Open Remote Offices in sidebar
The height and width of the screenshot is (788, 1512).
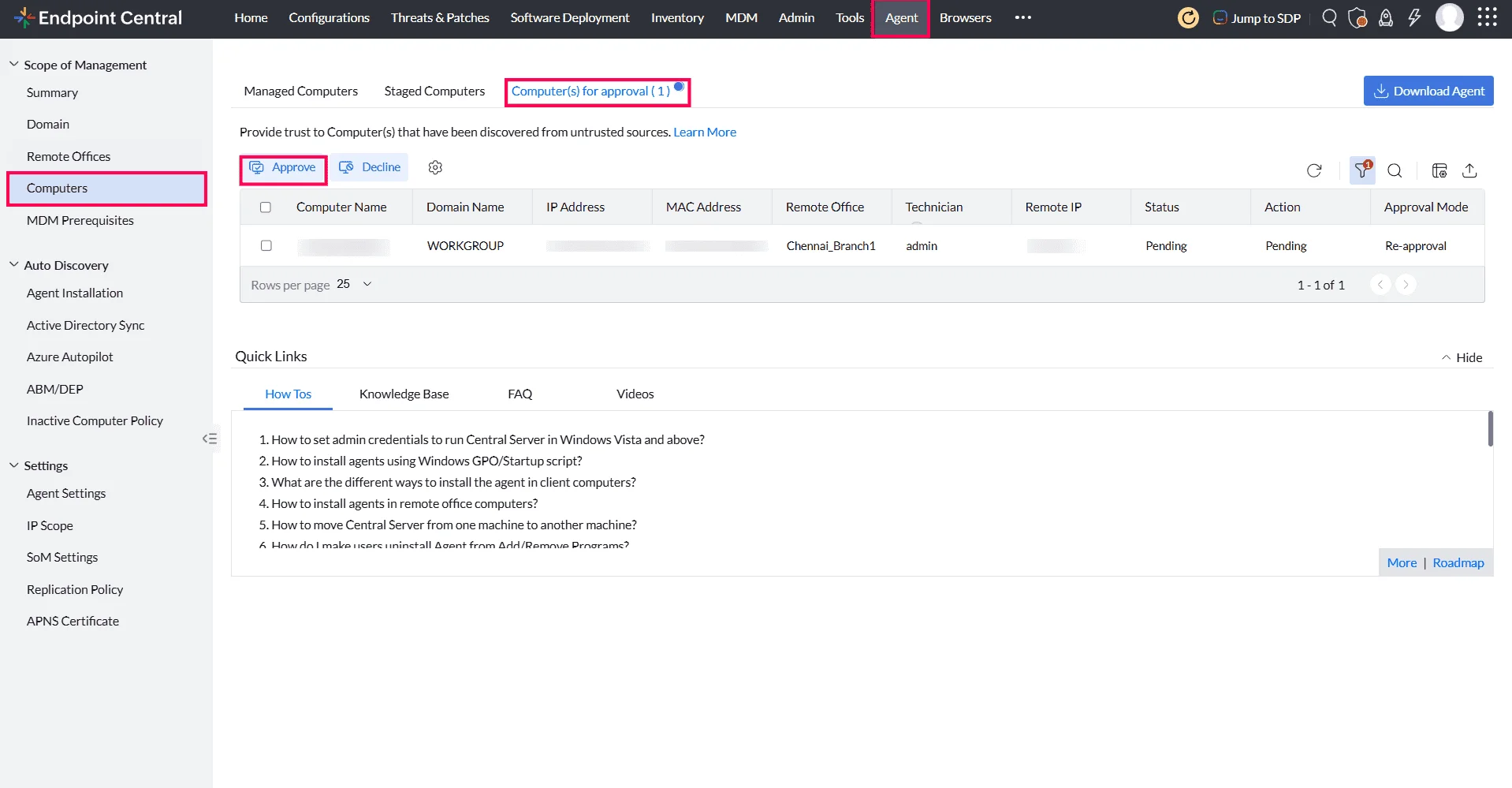(x=69, y=156)
